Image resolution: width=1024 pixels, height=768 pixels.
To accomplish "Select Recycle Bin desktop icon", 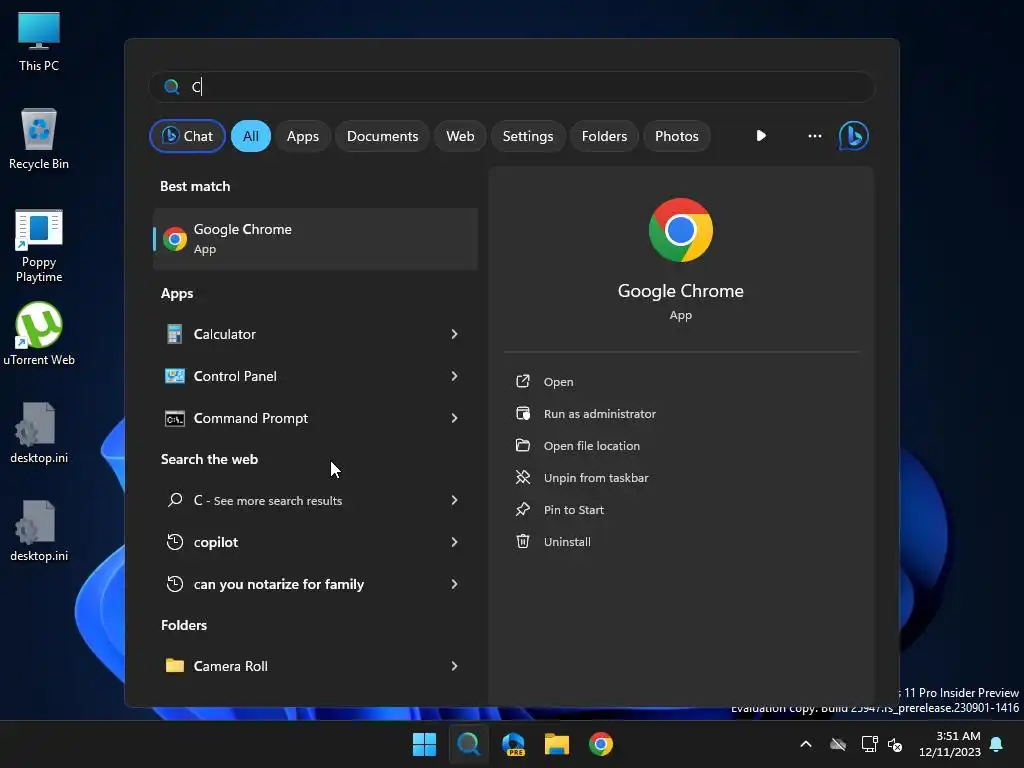I will point(39,139).
